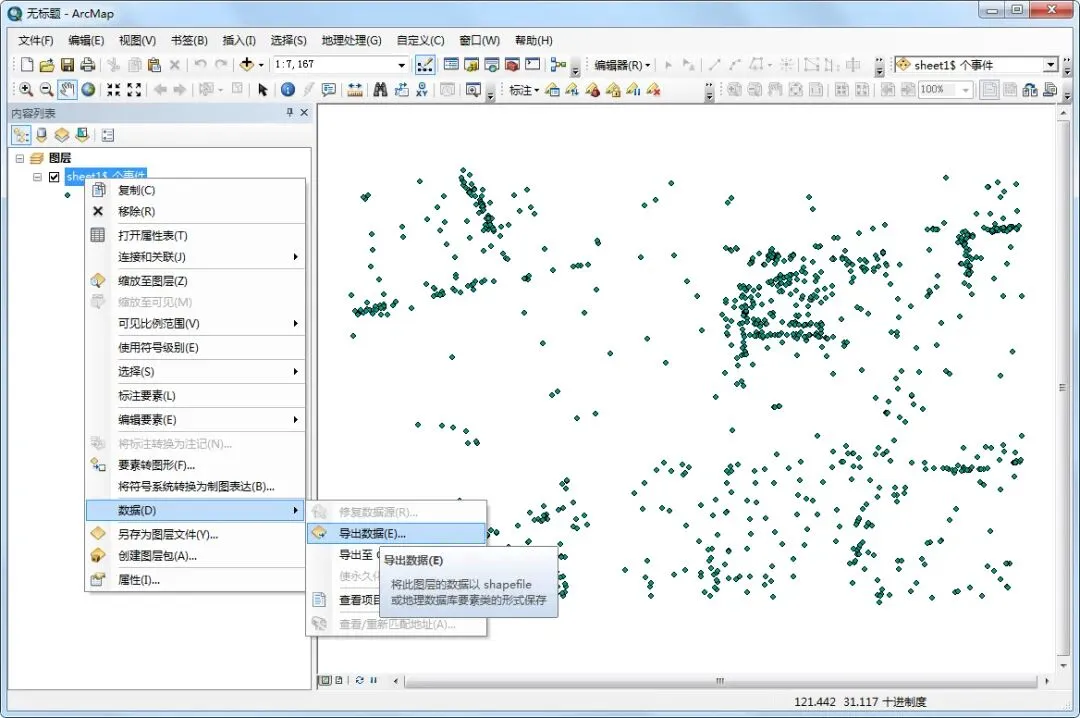Choose 移除(R) from context menu

(195, 212)
